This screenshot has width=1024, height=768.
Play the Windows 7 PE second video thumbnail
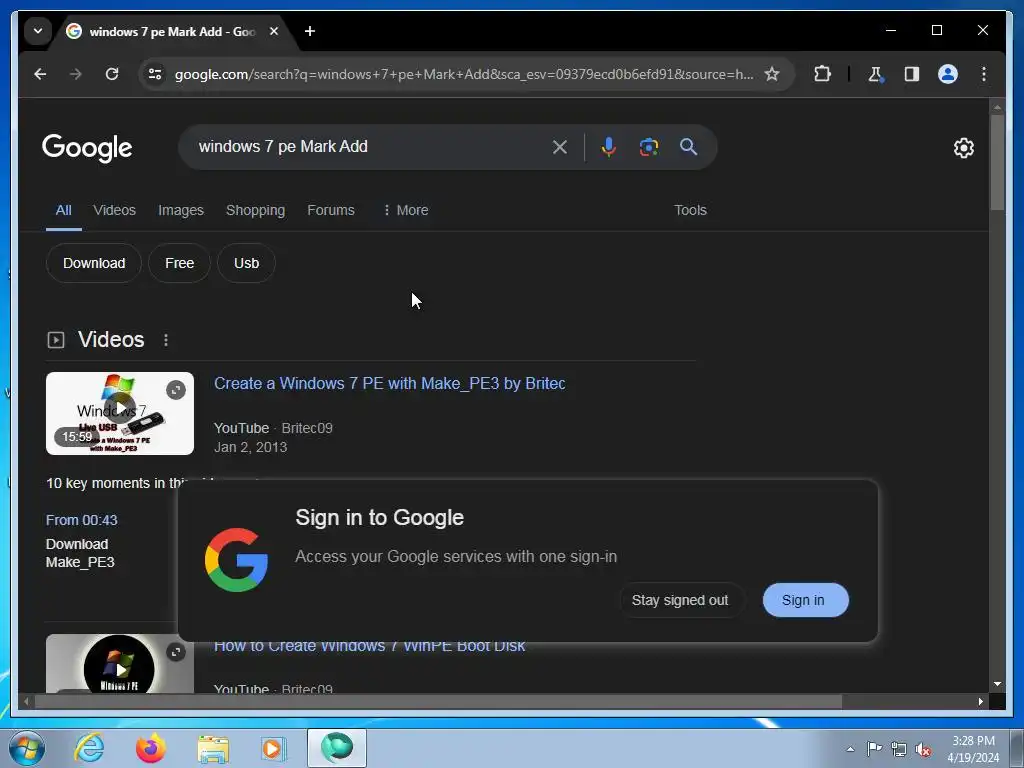tap(120, 664)
